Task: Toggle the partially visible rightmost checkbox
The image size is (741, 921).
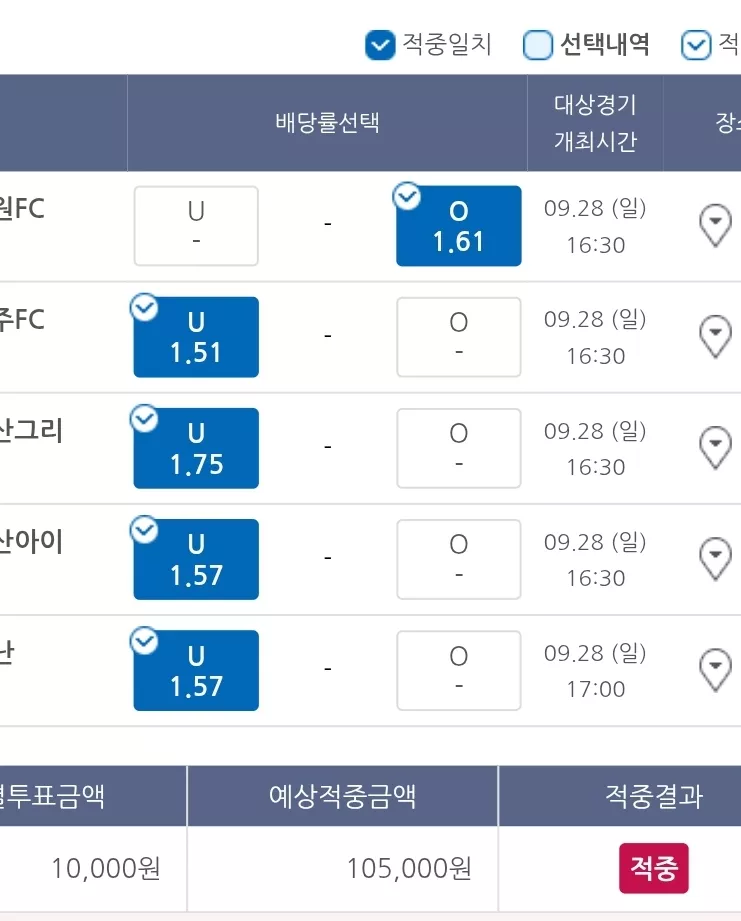Action: [x=696, y=45]
